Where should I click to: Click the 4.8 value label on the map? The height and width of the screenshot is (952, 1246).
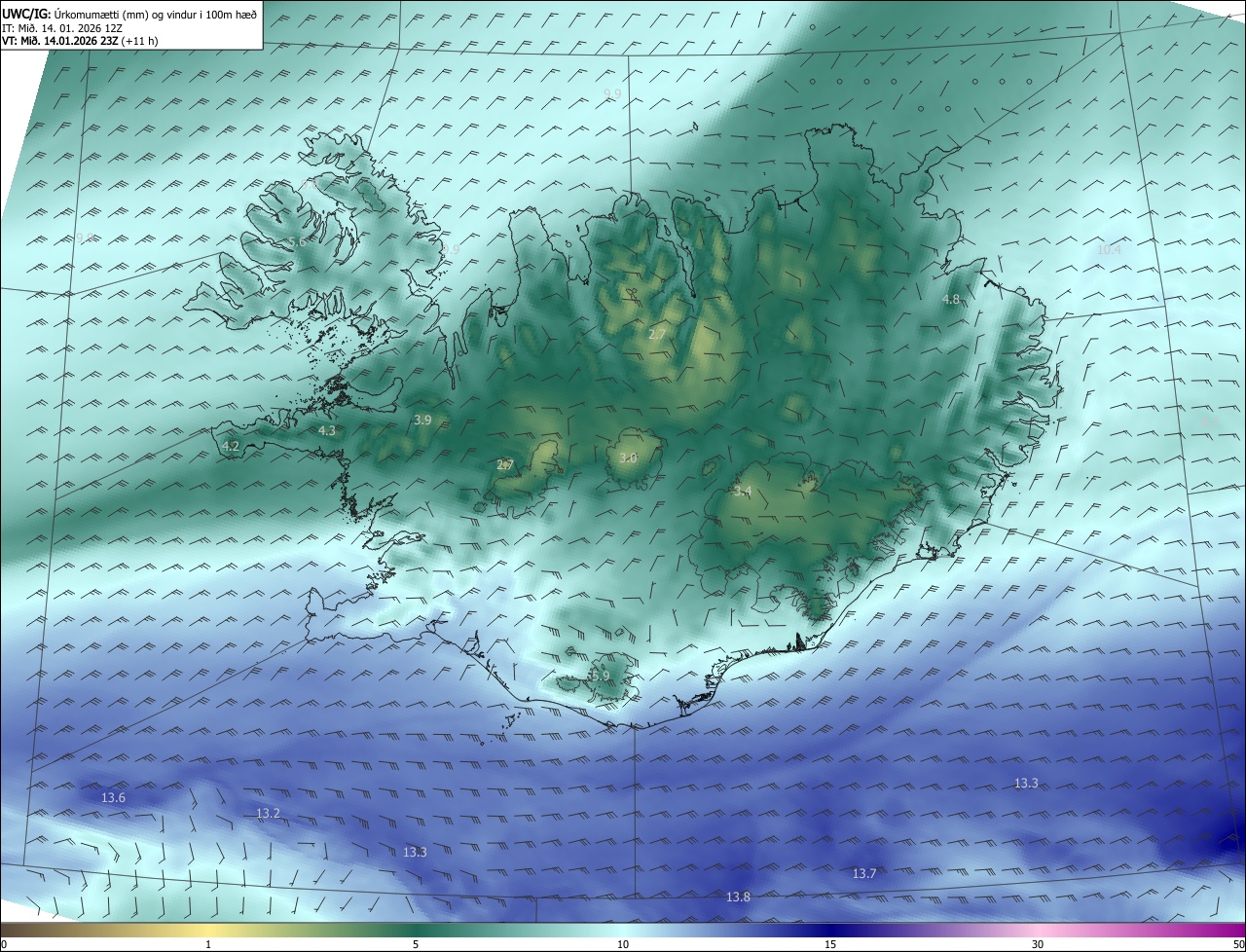(951, 300)
